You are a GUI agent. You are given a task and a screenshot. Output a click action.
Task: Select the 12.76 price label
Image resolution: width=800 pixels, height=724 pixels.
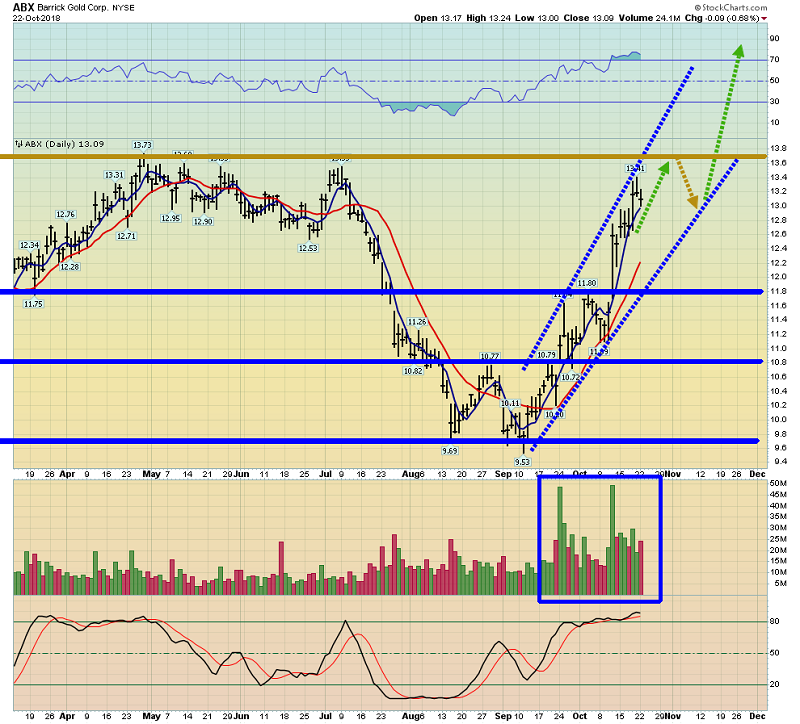(x=66, y=214)
